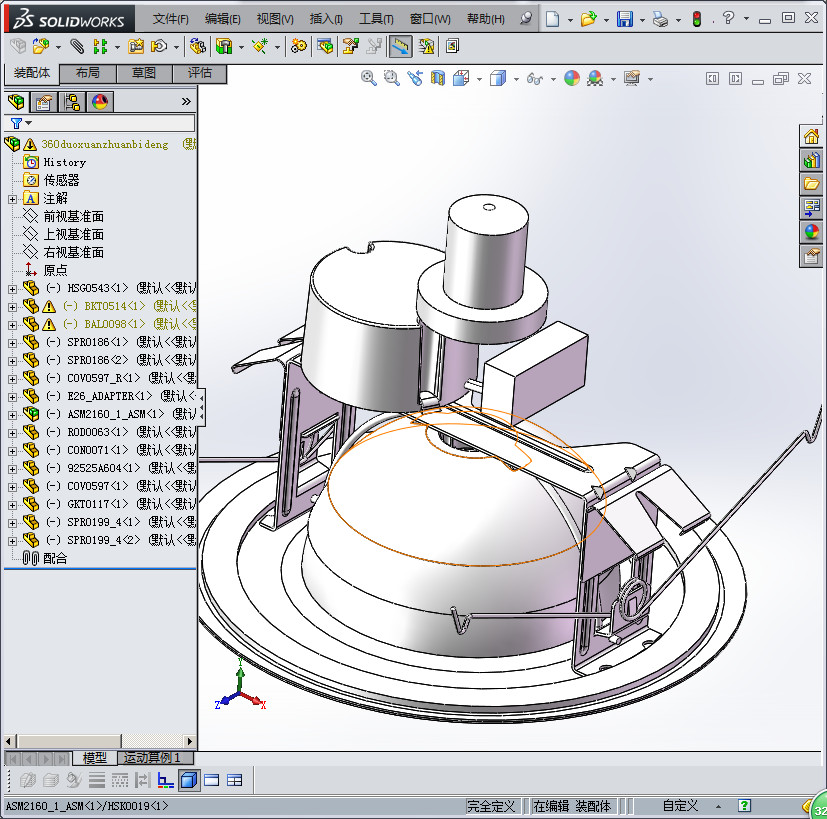The image size is (827, 819).
Task: Select the 模型 bottom tab
Action: (x=94, y=758)
